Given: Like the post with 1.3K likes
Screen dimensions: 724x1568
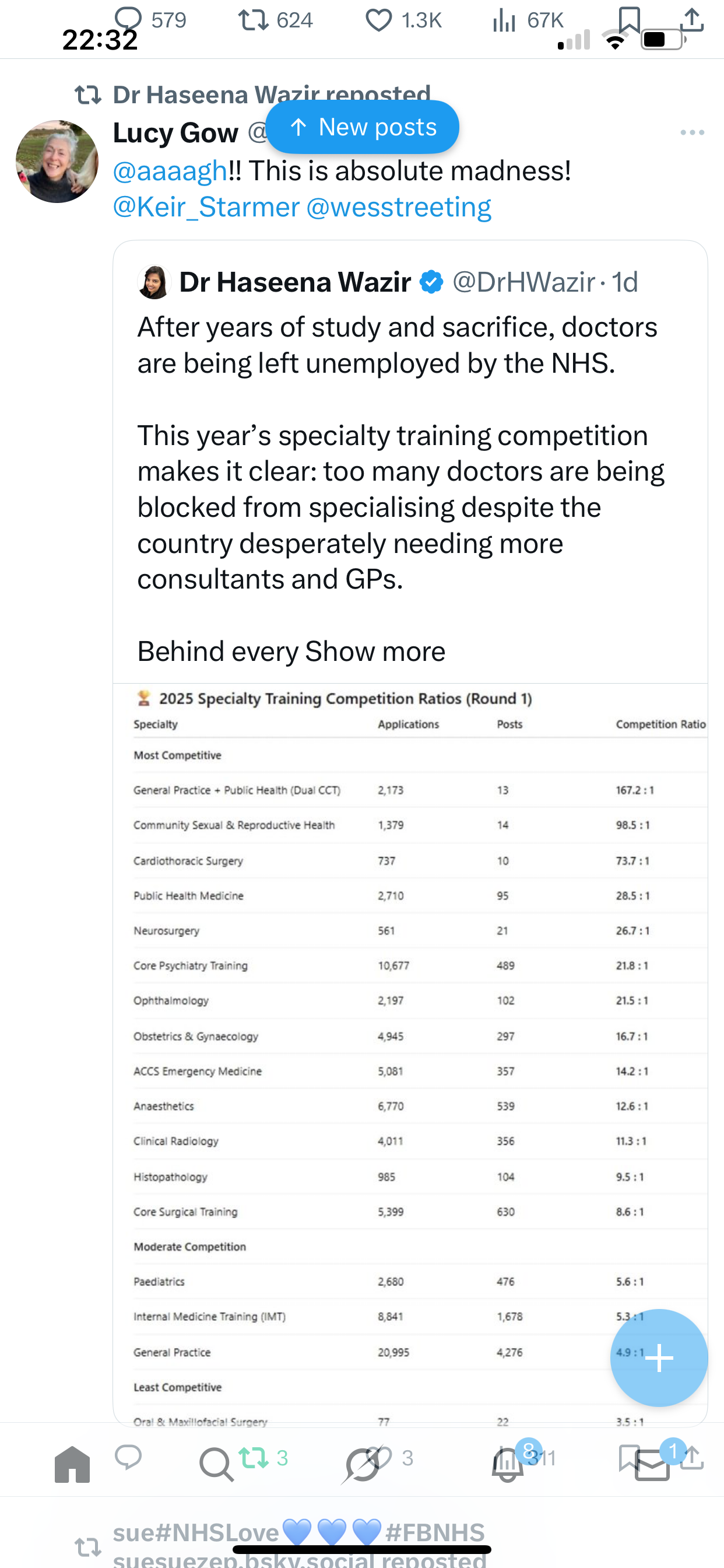Looking at the screenshot, I should 378,20.
